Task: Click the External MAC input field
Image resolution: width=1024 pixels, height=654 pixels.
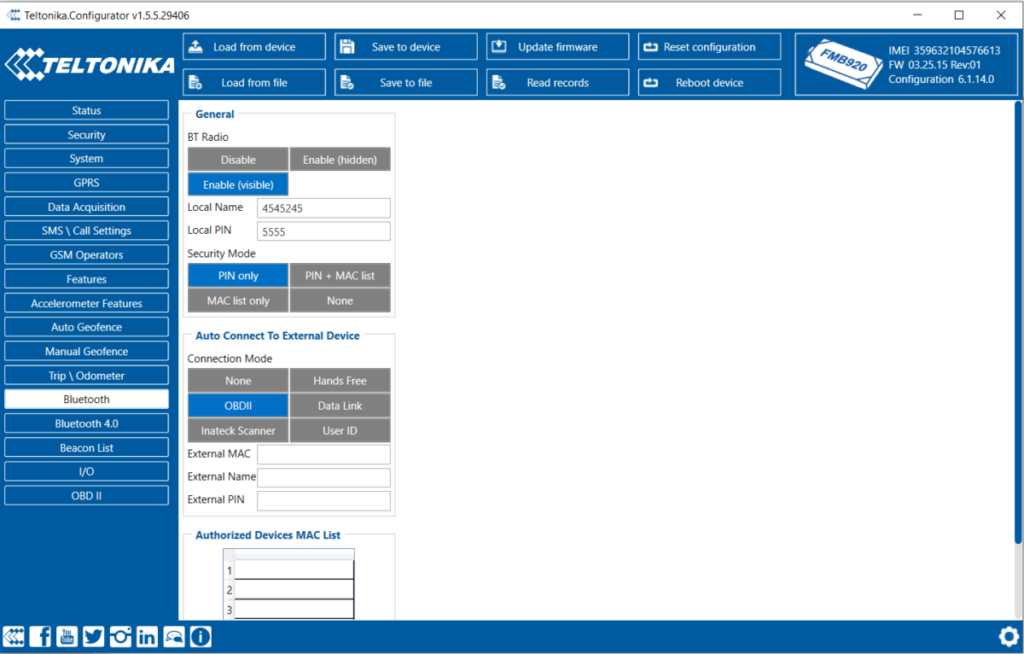Action: tap(324, 454)
